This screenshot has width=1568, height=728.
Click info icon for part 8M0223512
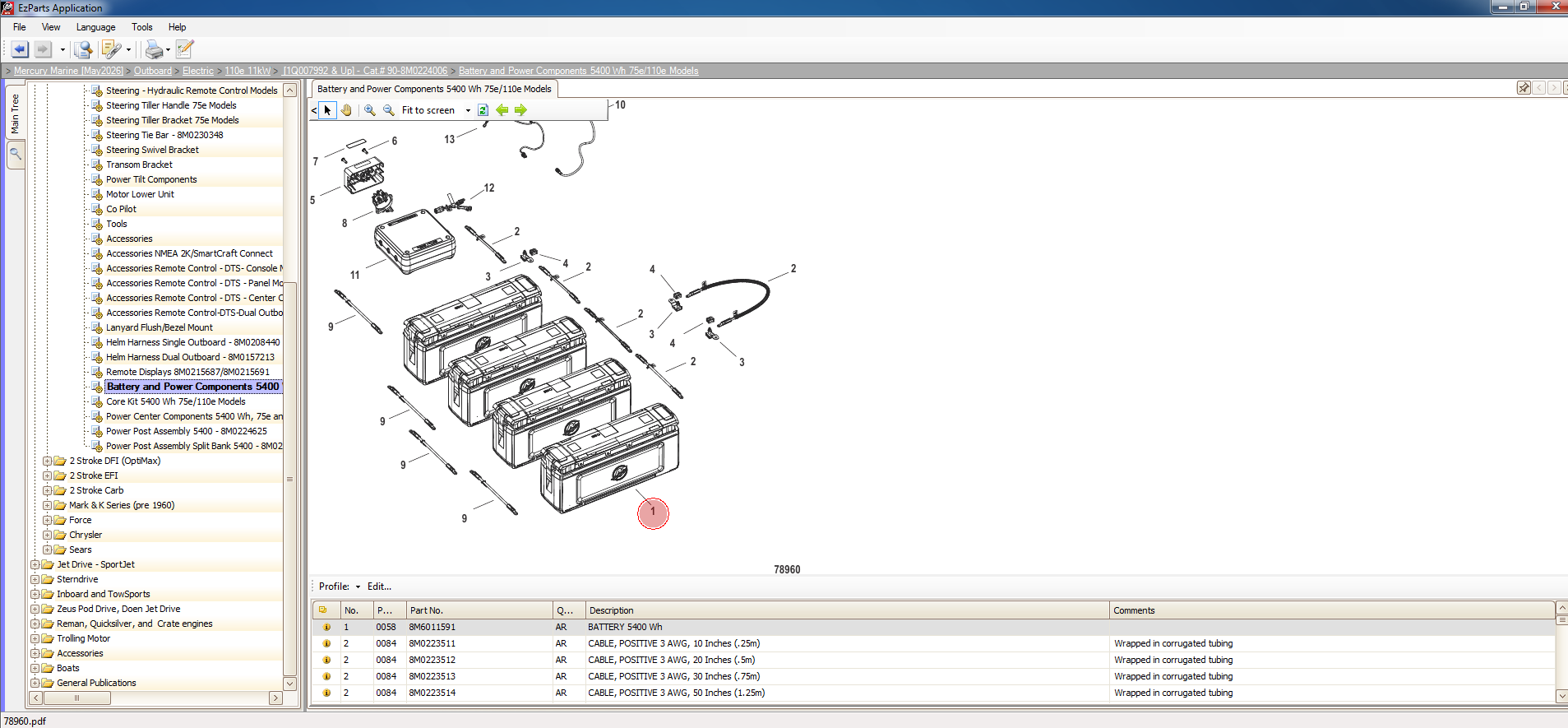[x=326, y=660]
